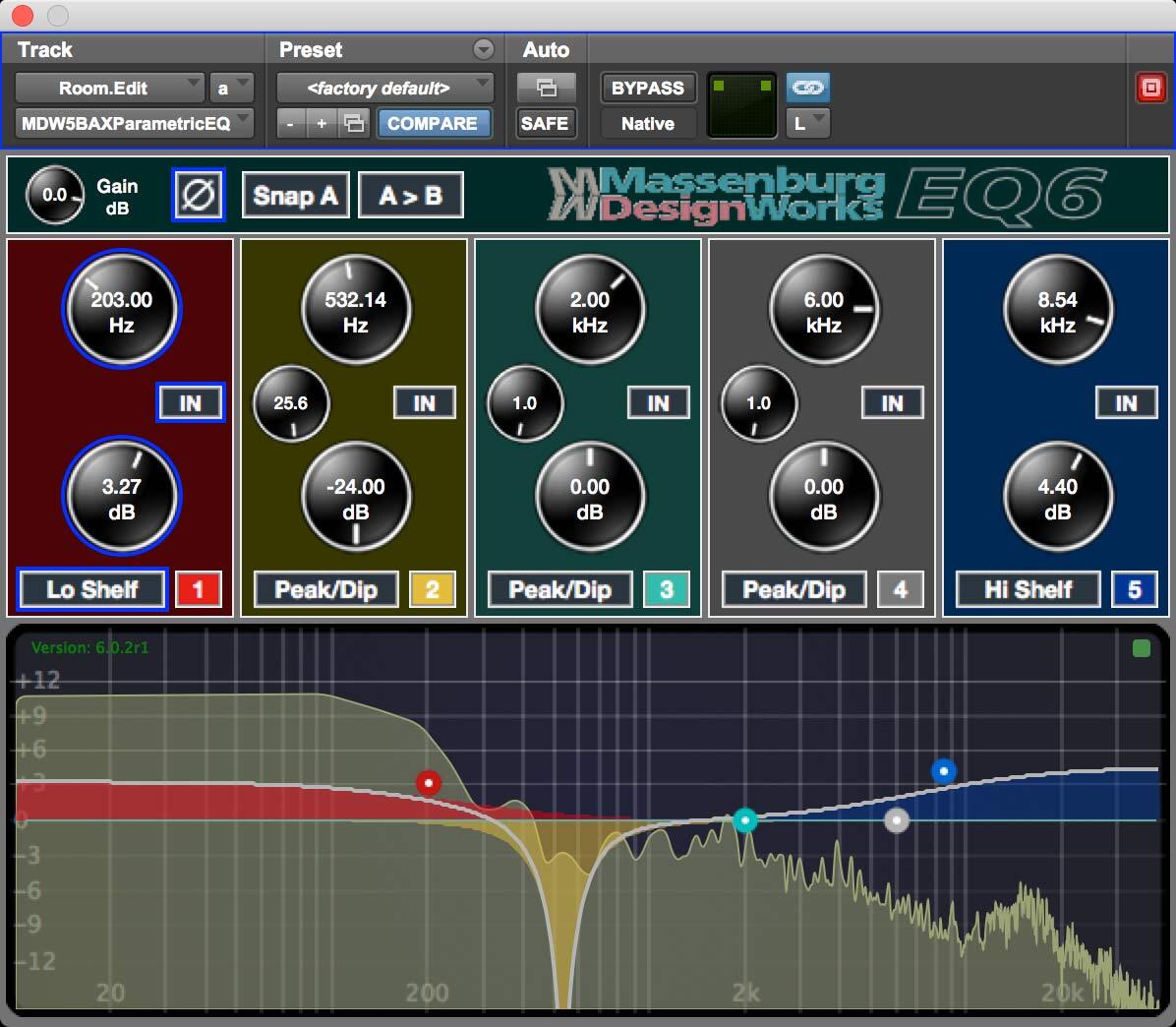Click band 3 Q knob
The height and width of the screenshot is (1027, 1176).
tap(525, 403)
